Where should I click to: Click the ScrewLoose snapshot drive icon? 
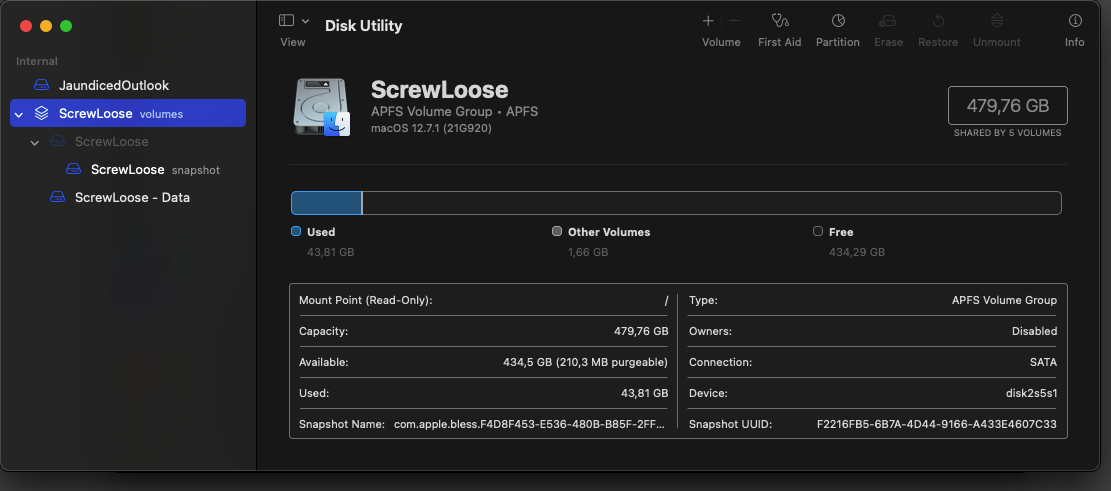74,169
